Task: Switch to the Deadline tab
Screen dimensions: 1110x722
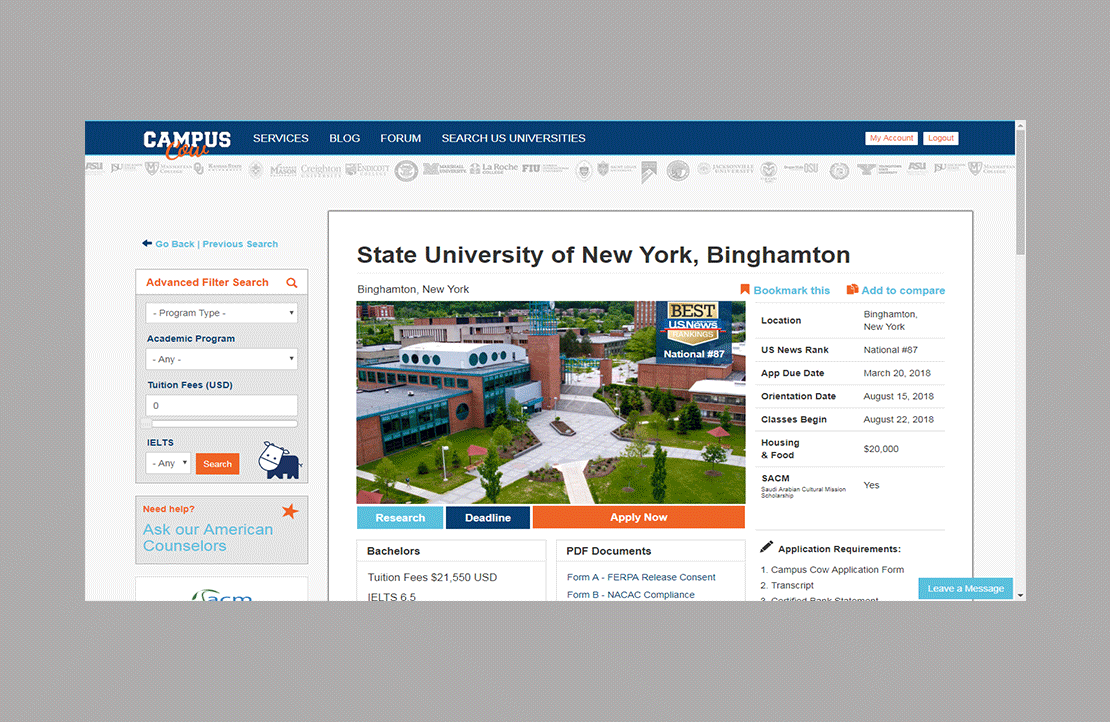Action: [488, 517]
